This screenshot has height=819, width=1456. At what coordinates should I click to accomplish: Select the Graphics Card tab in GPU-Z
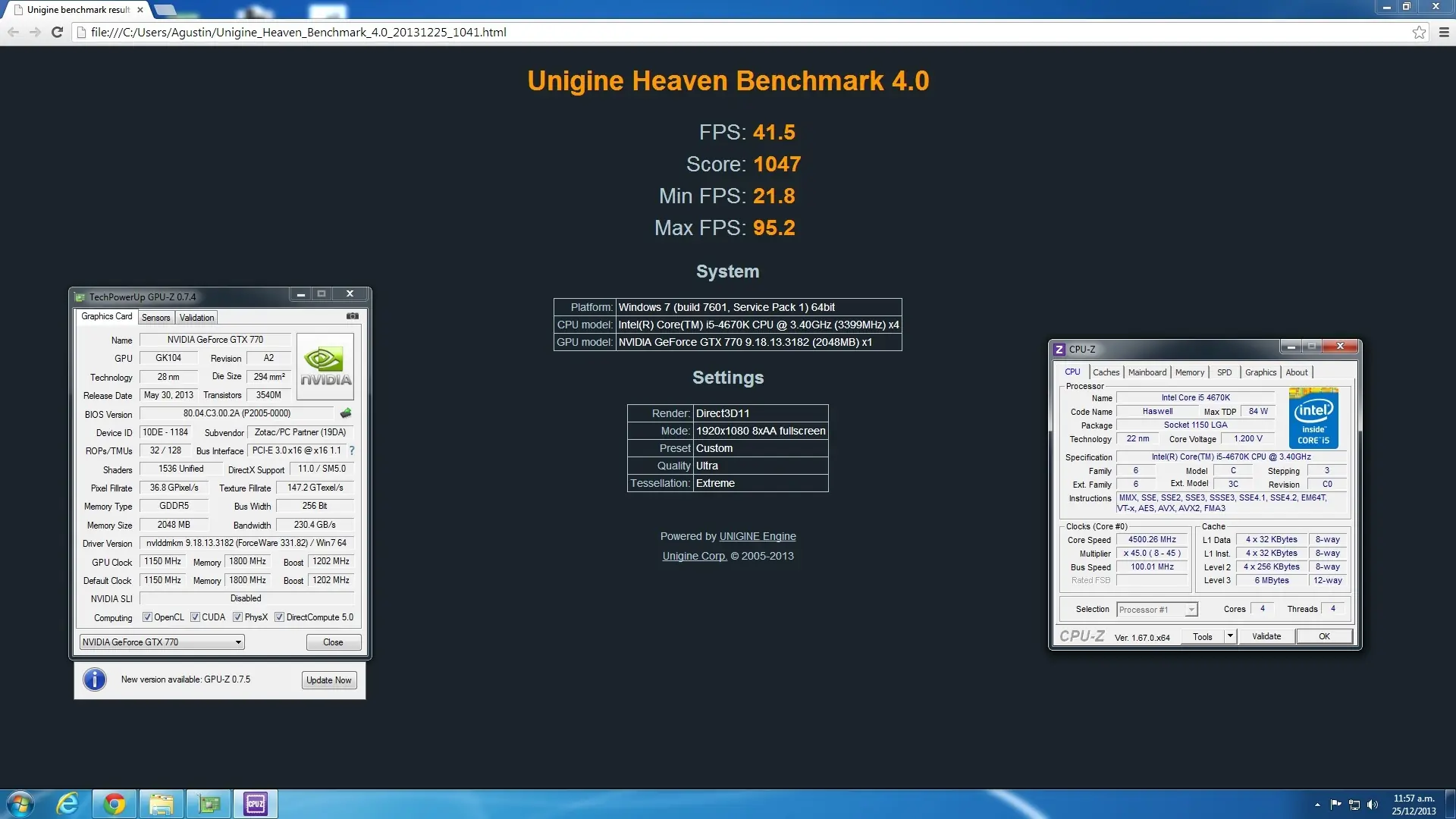107,316
